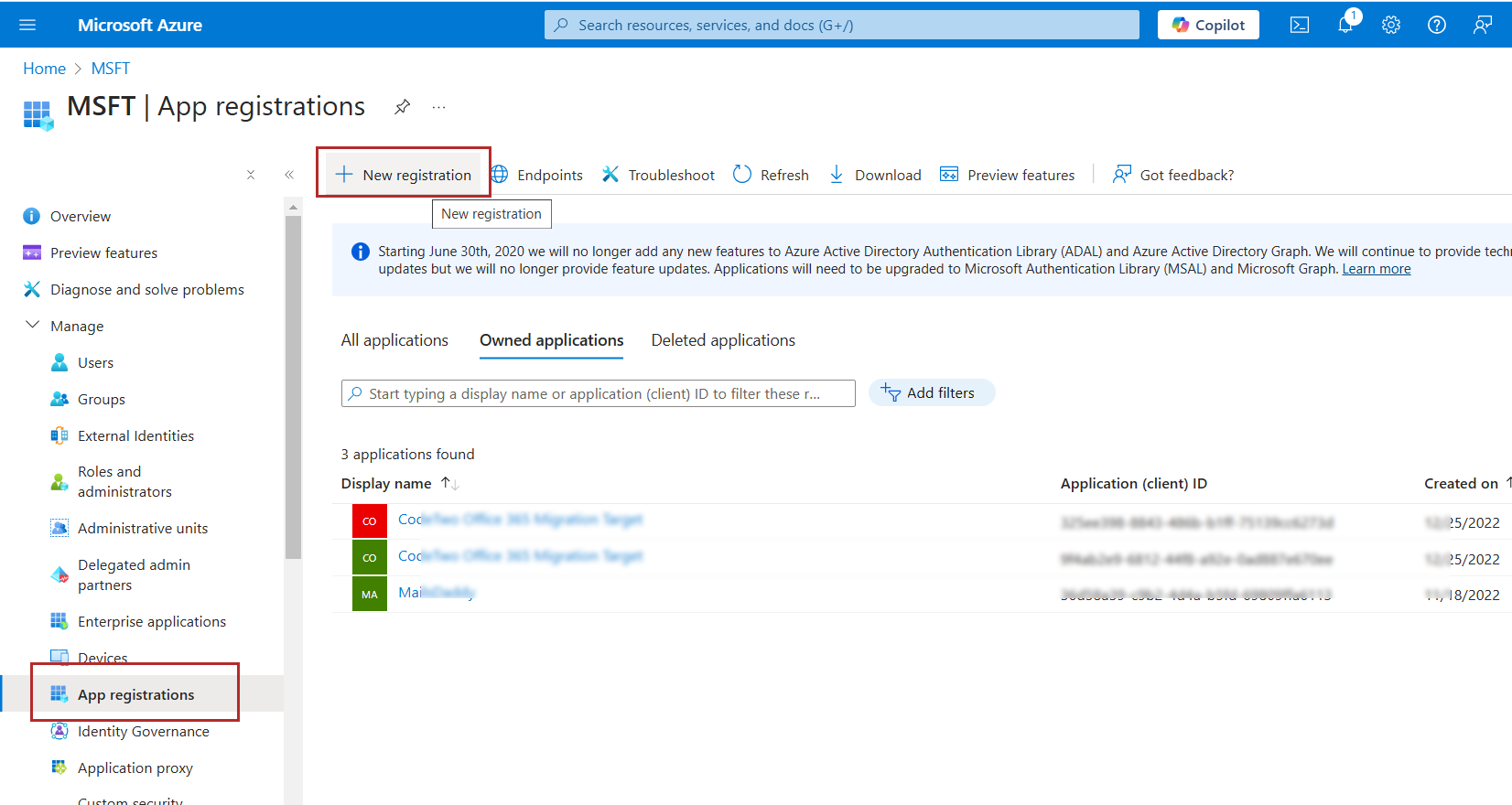Open the application with the red CO icon
Viewport: 1512px width, 805px height.
point(520,520)
